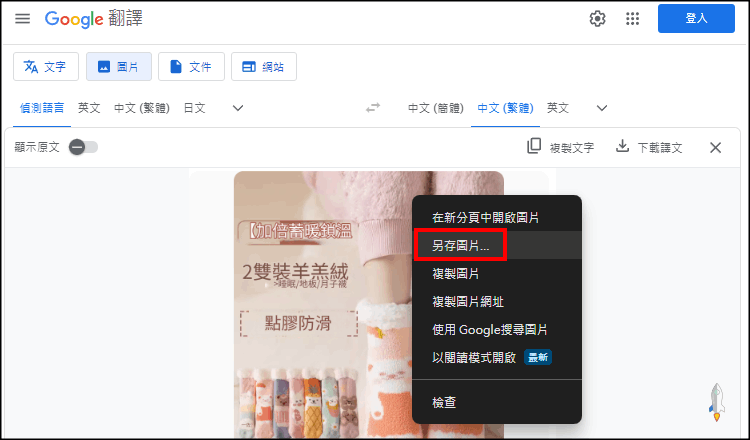Toggle the 顯示原文 switch
750x440 pixels.
[x=83, y=147]
